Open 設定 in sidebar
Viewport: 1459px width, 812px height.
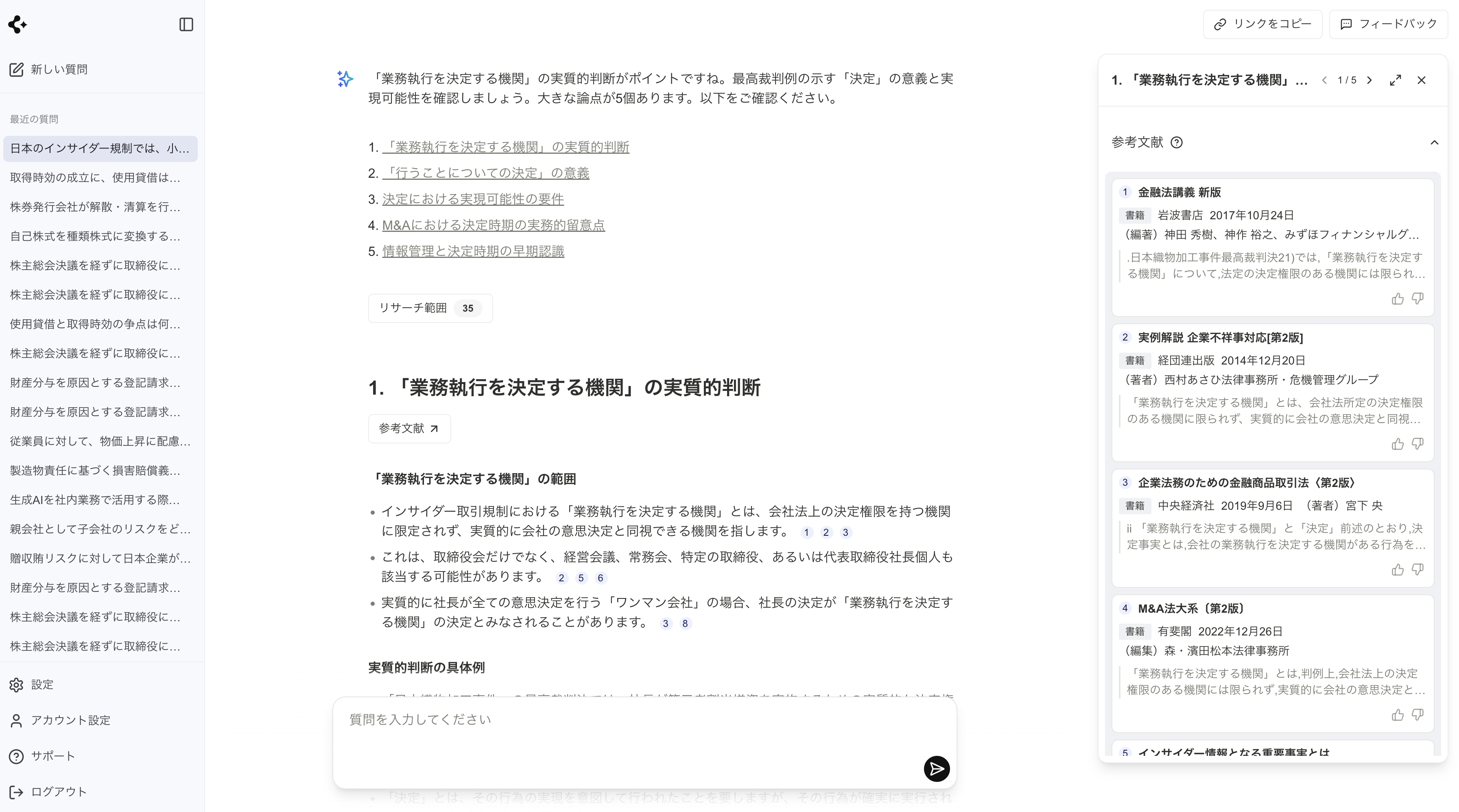pyautogui.click(x=31, y=685)
